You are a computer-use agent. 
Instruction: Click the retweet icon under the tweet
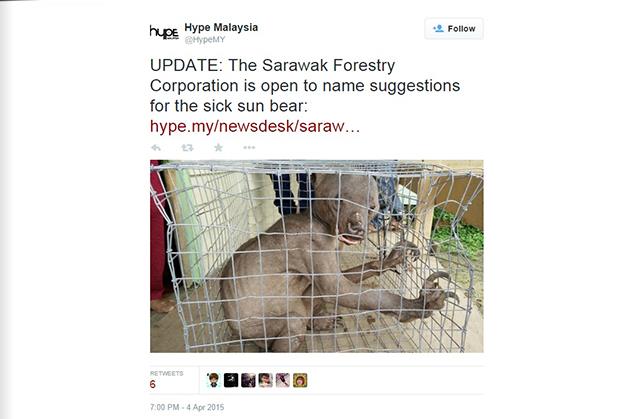[187, 148]
